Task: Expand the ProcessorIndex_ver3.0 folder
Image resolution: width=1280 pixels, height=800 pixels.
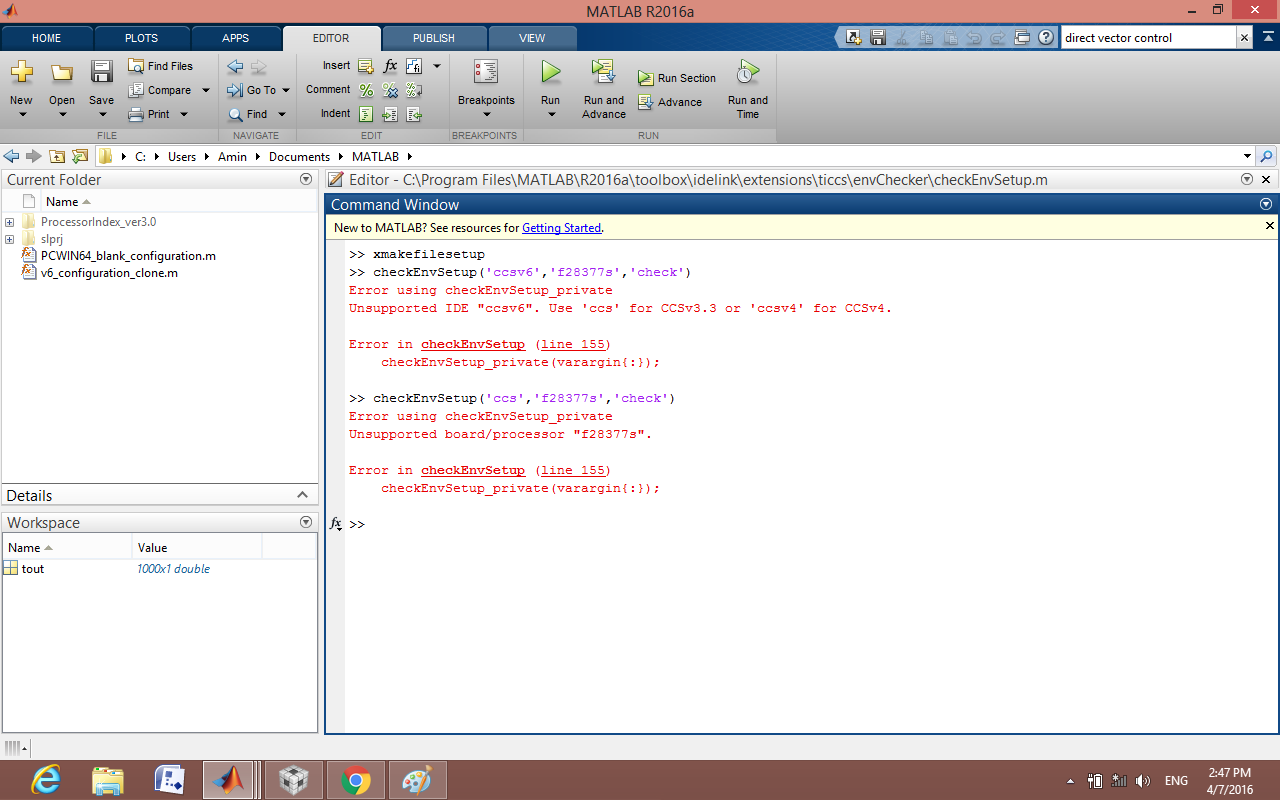Action: point(10,222)
